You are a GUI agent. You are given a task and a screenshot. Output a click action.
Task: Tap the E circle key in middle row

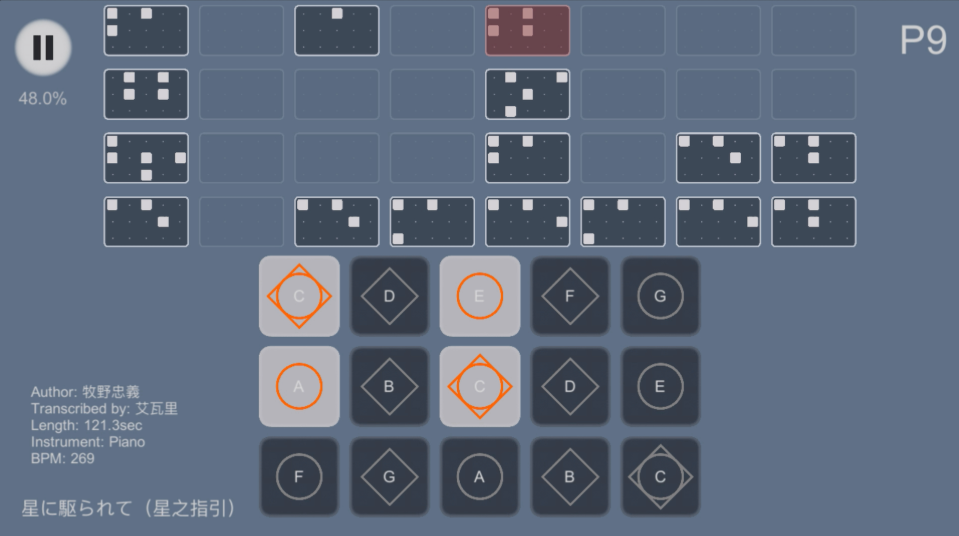(x=660, y=387)
